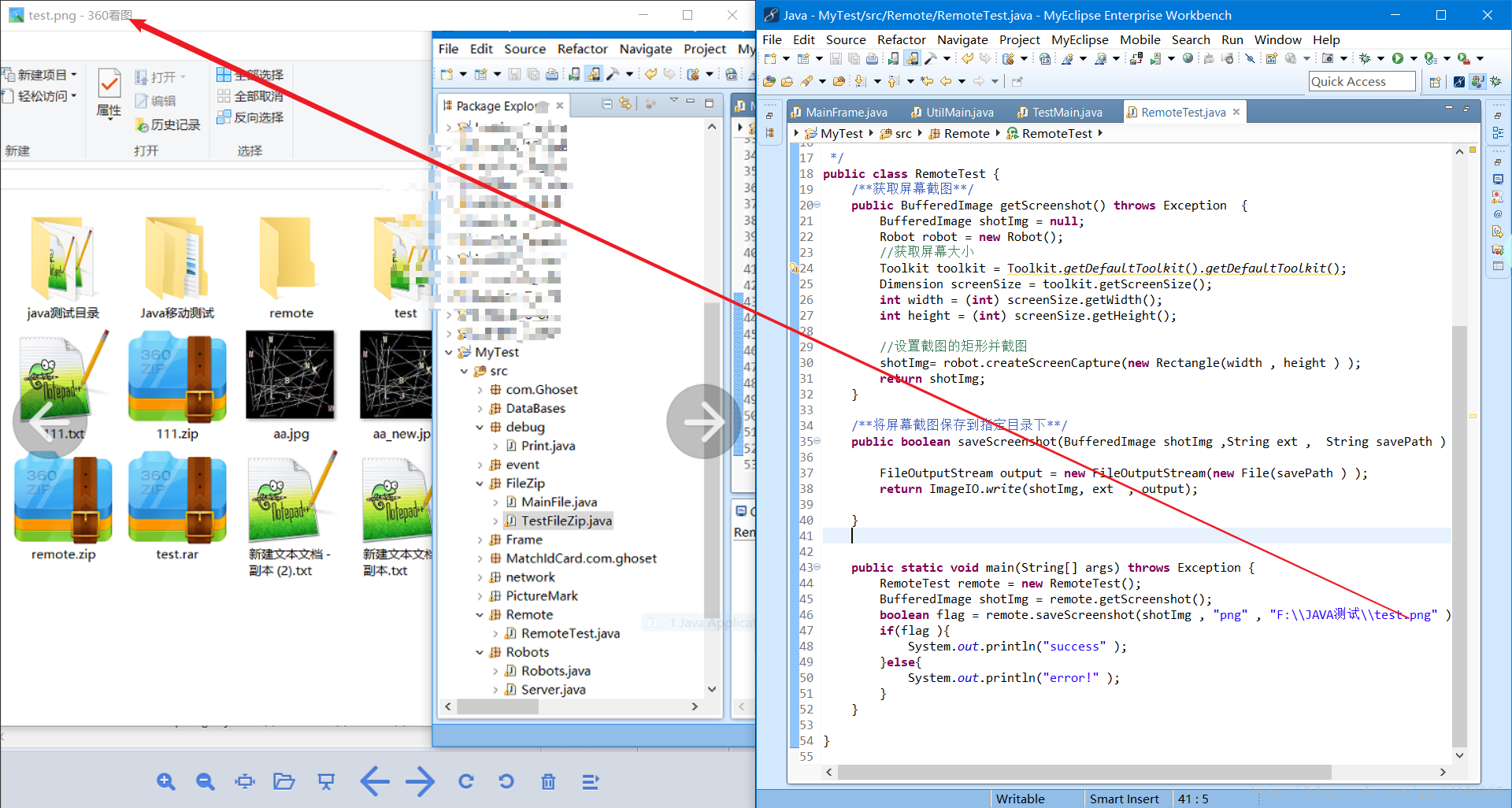Screen dimensions: 1512x808
Task: Open the Refactor menu in MyEclipse
Action: click(901, 39)
